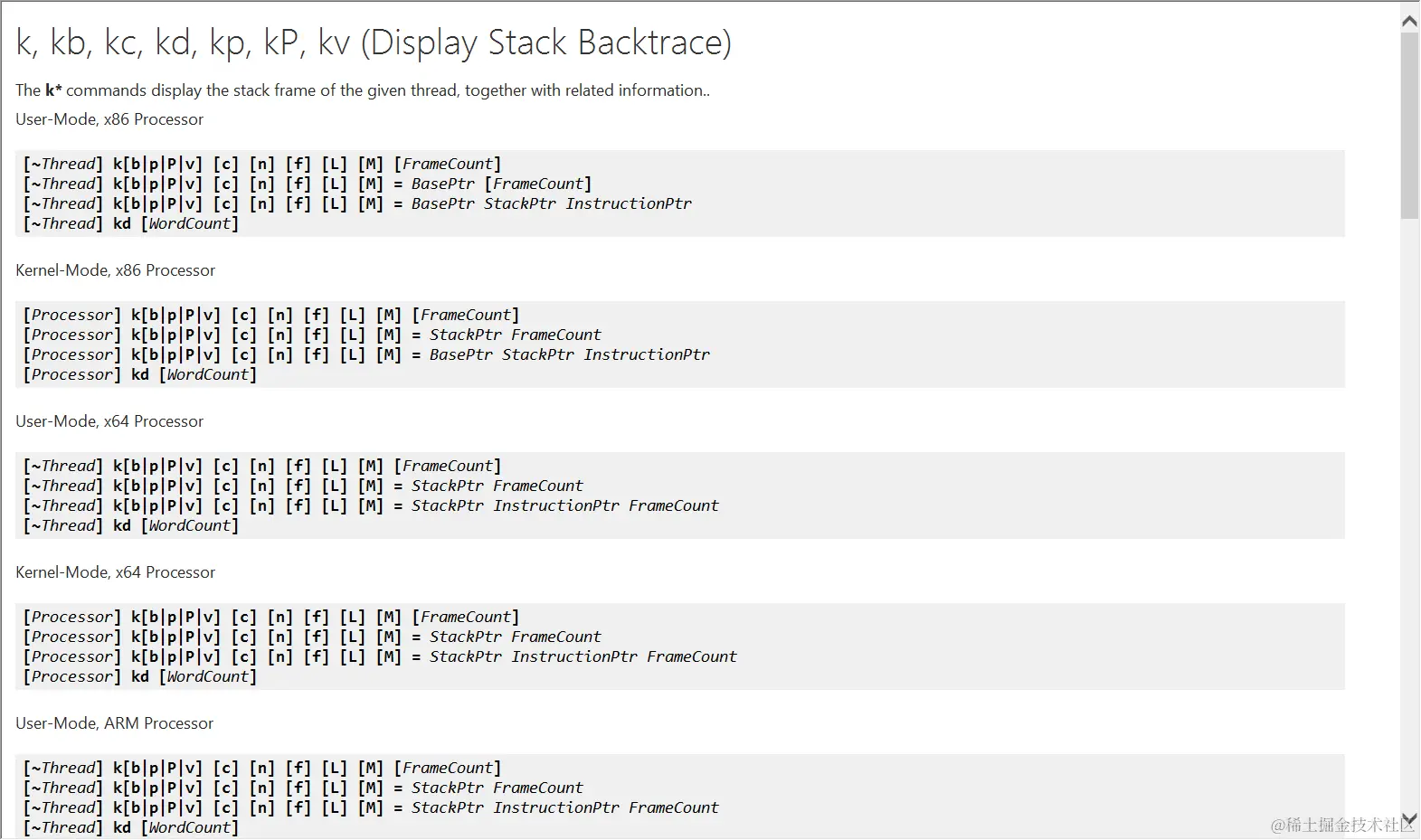The width and height of the screenshot is (1421, 840).
Task: Click the first [FrameCount] line in the ARM block
Action: (x=262, y=768)
